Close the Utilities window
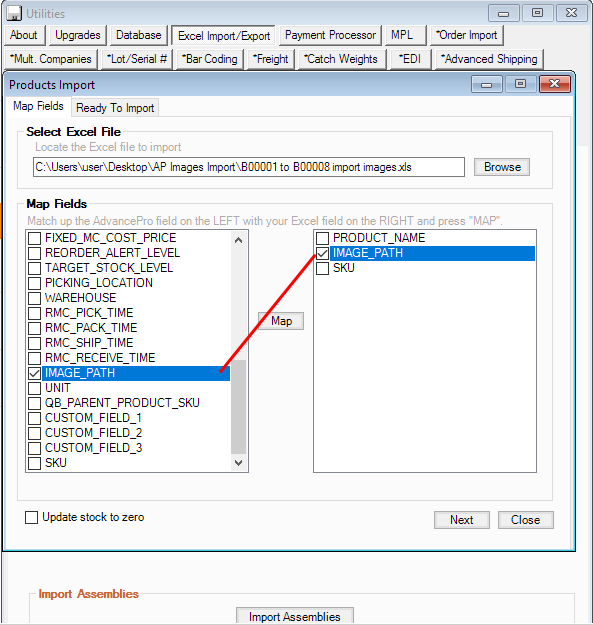This screenshot has width=593, height=625. pos(571,13)
